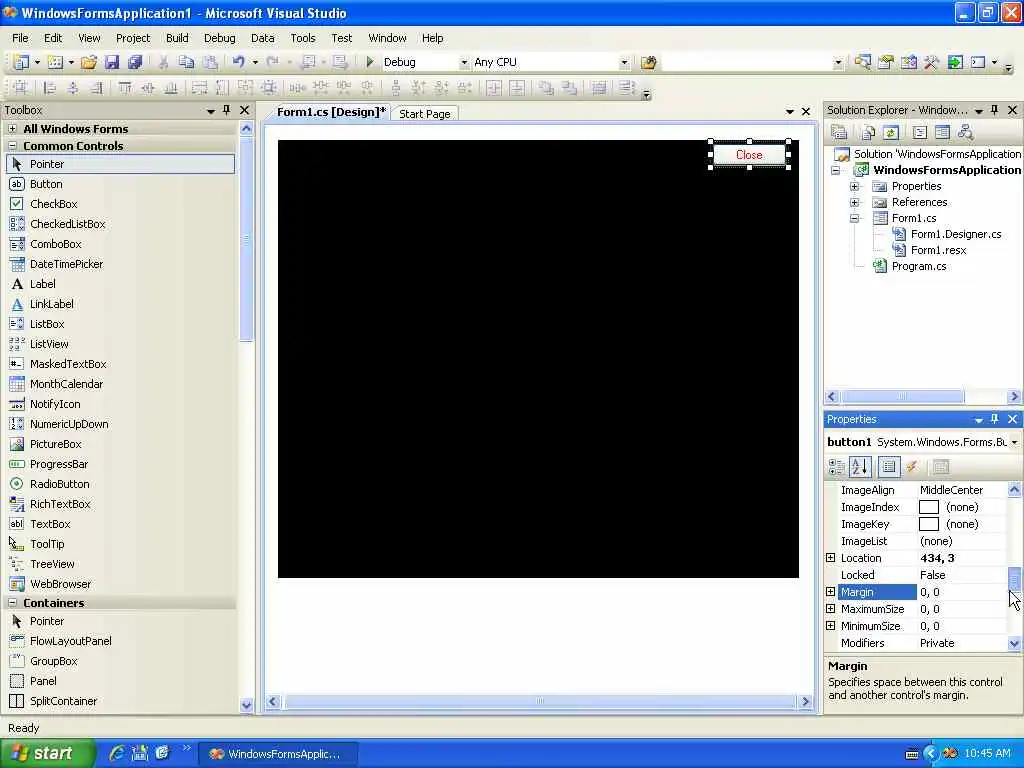The height and width of the screenshot is (768, 1024).
Task: Open Solution Explorer via toolbar icon
Action: 863,62
